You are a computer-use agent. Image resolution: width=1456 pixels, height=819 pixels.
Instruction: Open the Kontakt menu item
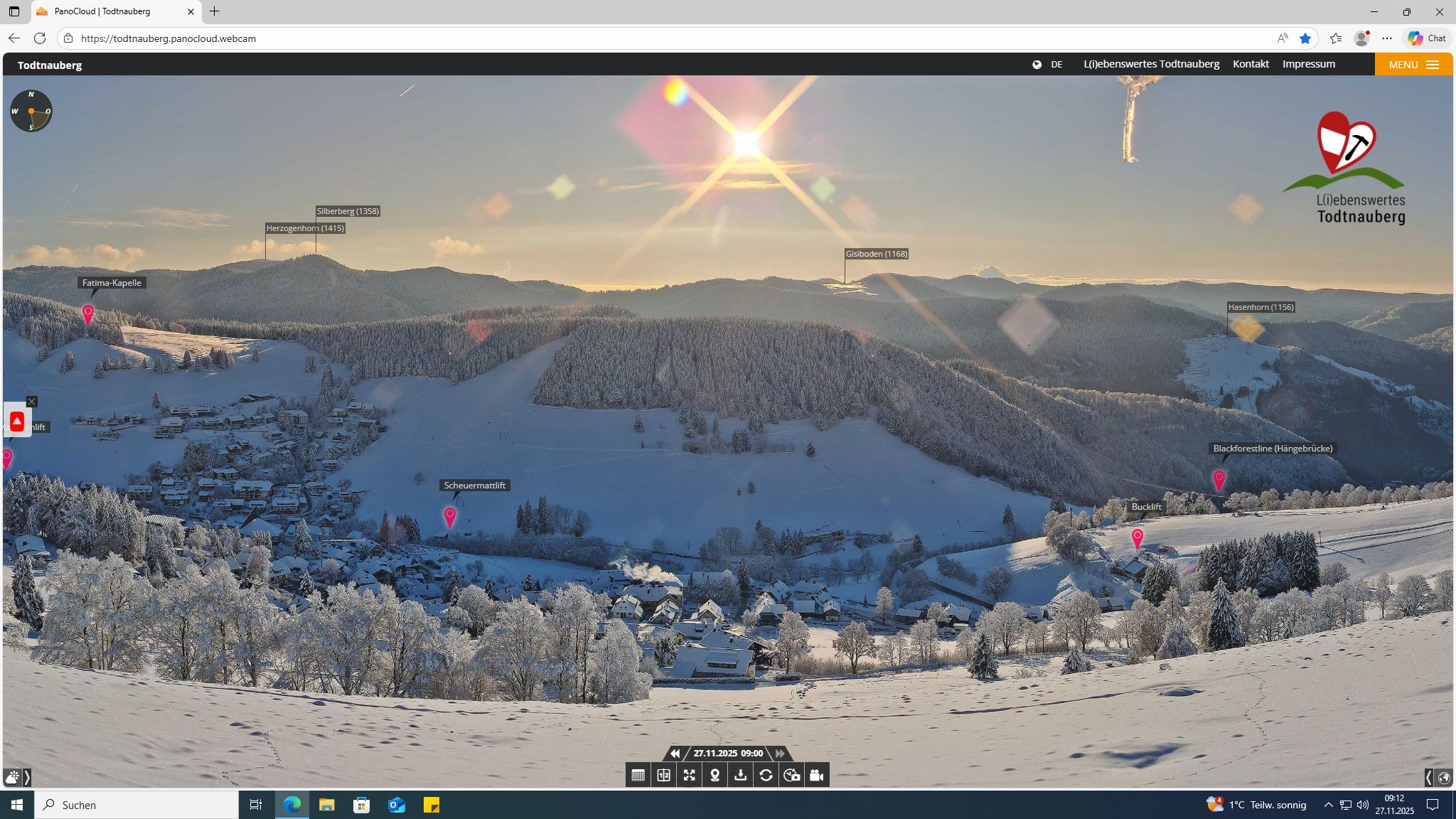click(x=1251, y=64)
